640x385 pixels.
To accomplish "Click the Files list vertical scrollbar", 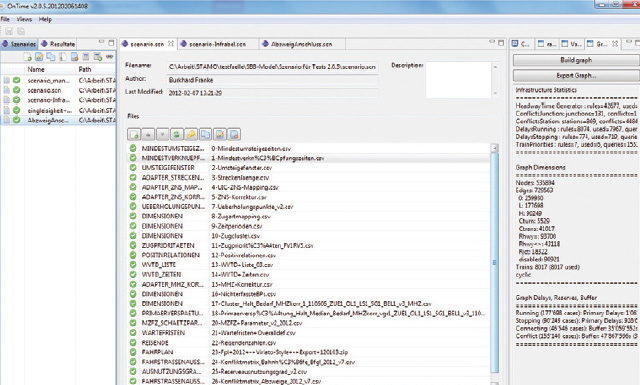I will point(494,262).
